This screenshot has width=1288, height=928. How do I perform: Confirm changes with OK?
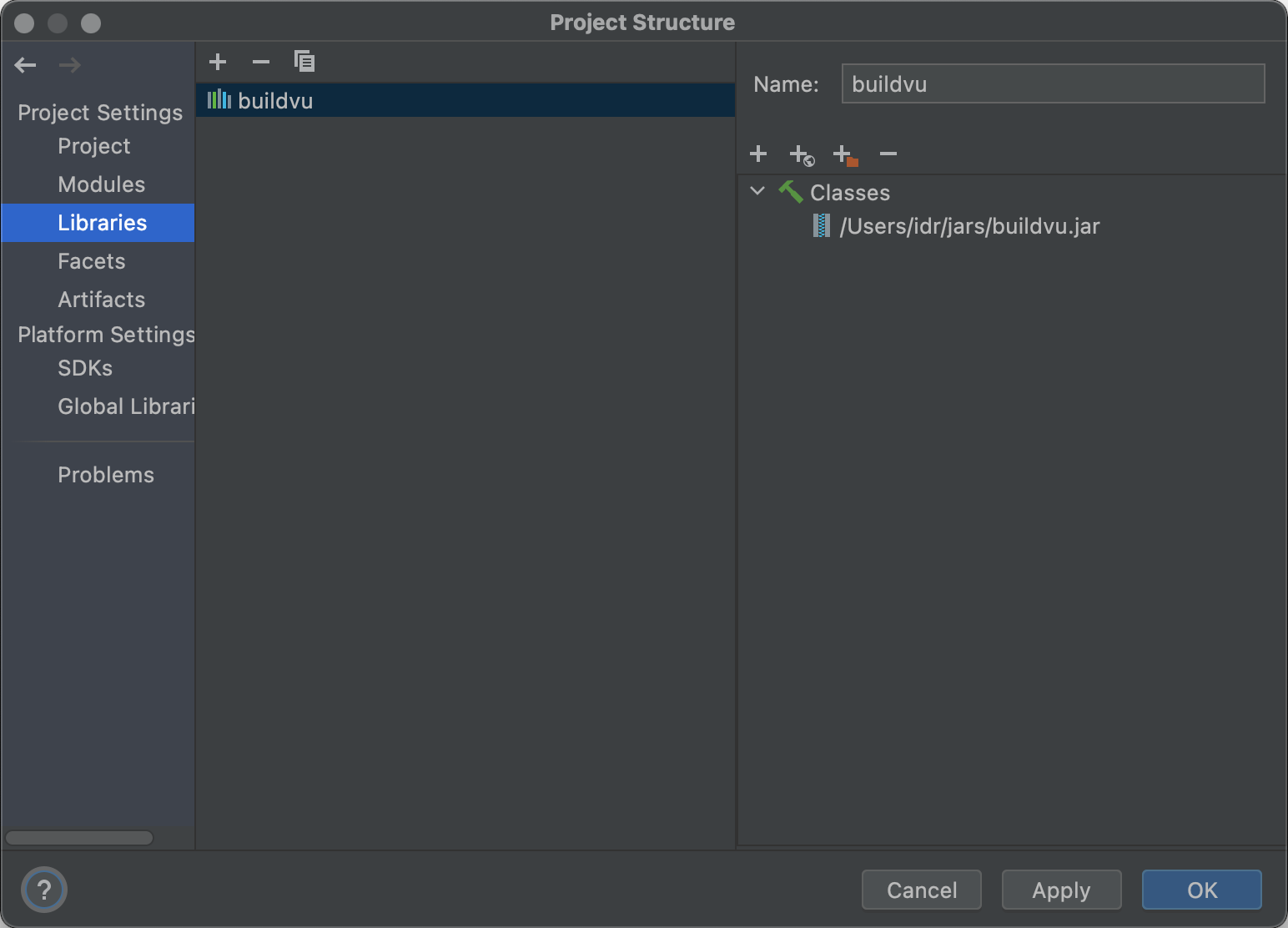coord(1201,890)
